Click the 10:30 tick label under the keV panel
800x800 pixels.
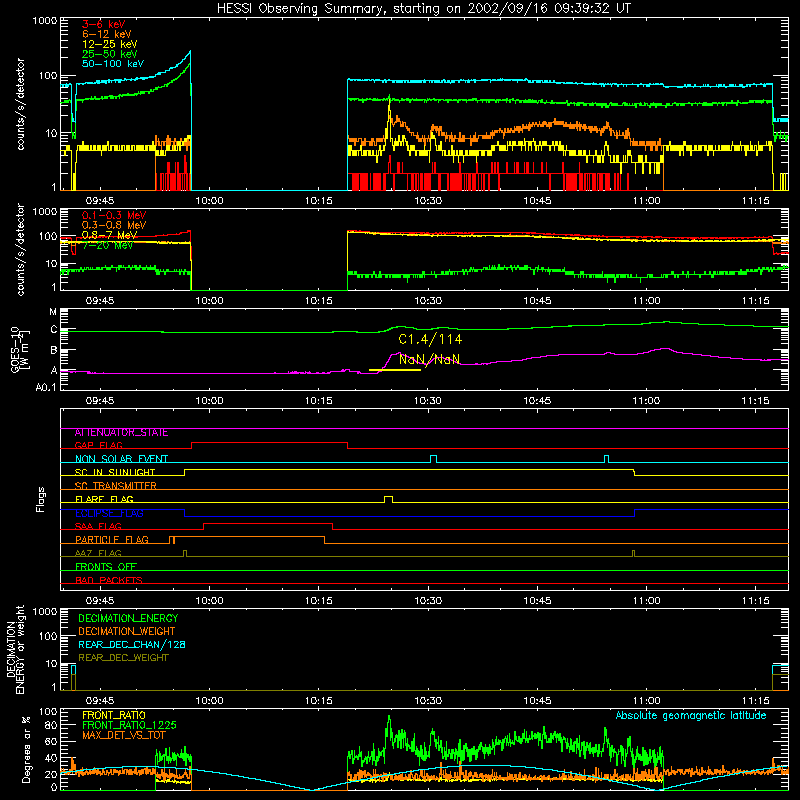(428, 201)
